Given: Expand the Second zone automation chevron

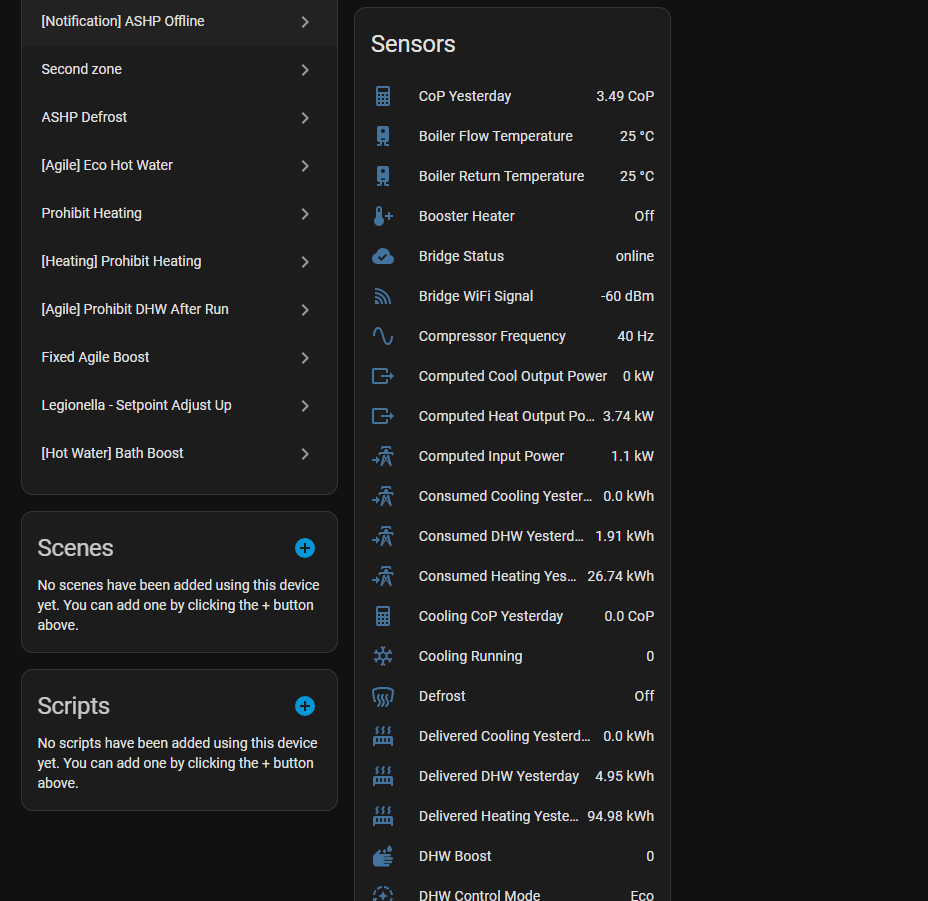Looking at the screenshot, I should click(x=305, y=70).
